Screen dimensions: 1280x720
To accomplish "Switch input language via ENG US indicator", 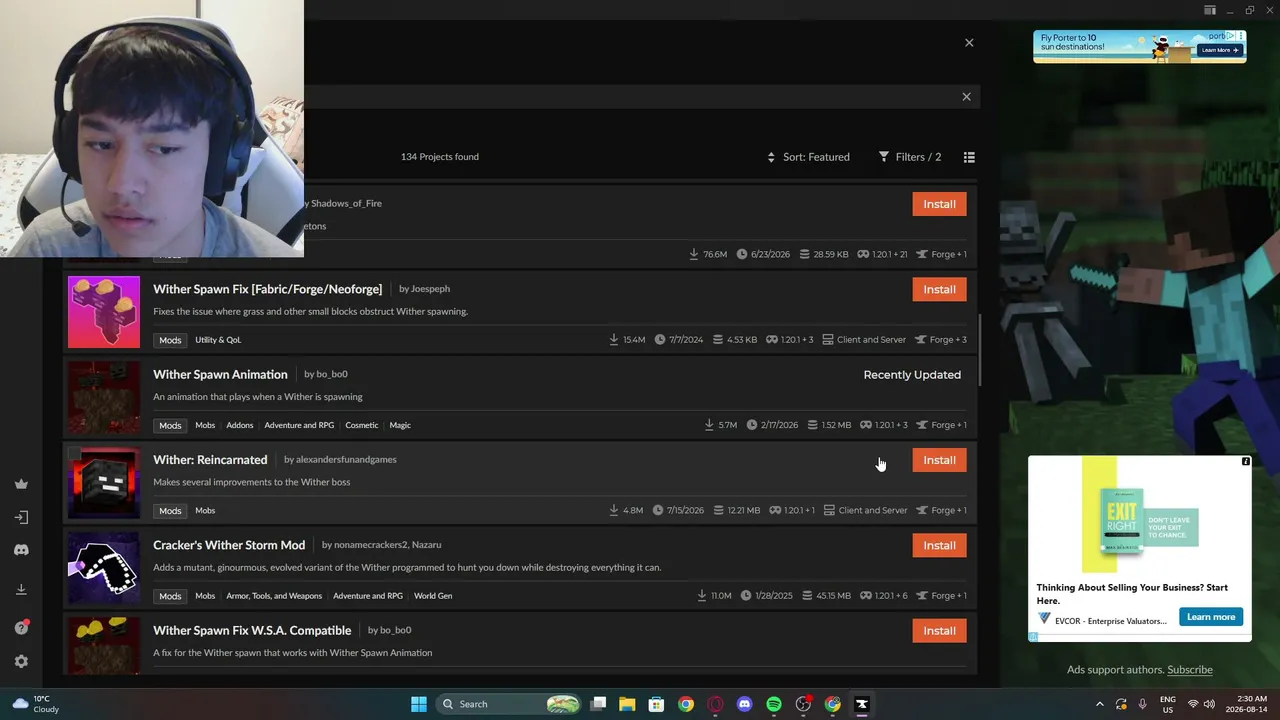I will (1168, 704).
